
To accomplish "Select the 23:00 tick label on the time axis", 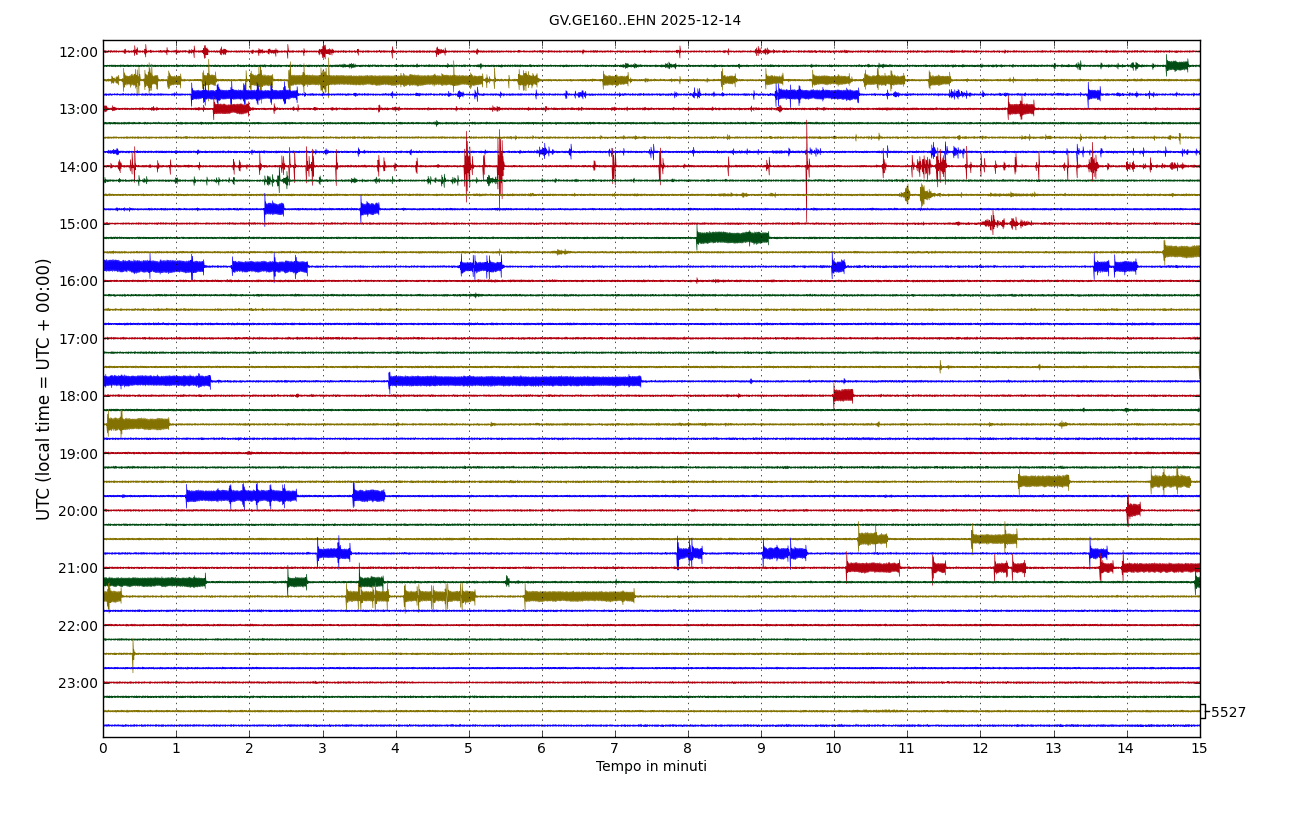I will coord(78,683).
